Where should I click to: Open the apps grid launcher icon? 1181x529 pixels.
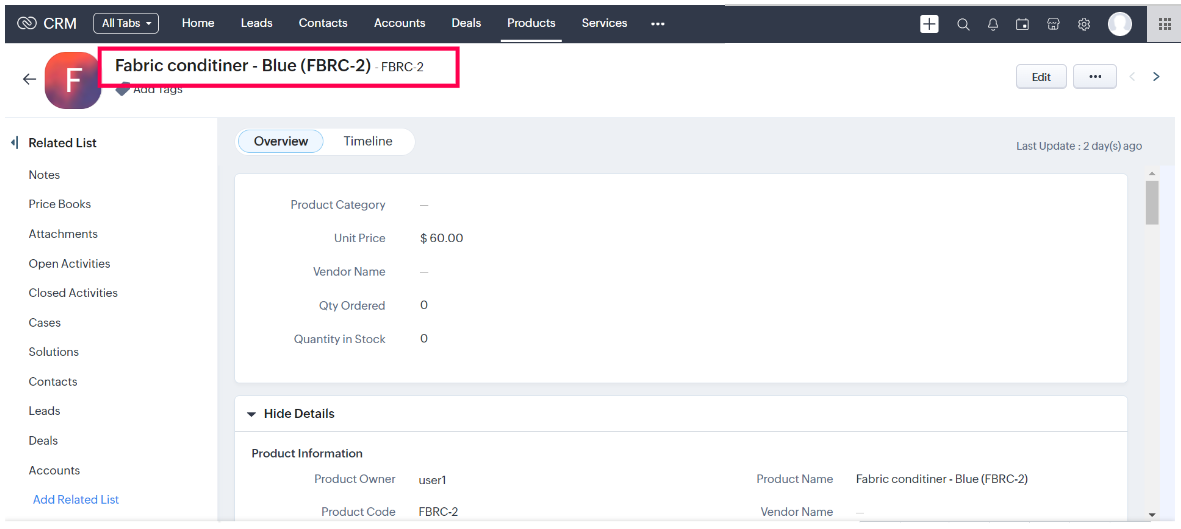pos(1164,24)
